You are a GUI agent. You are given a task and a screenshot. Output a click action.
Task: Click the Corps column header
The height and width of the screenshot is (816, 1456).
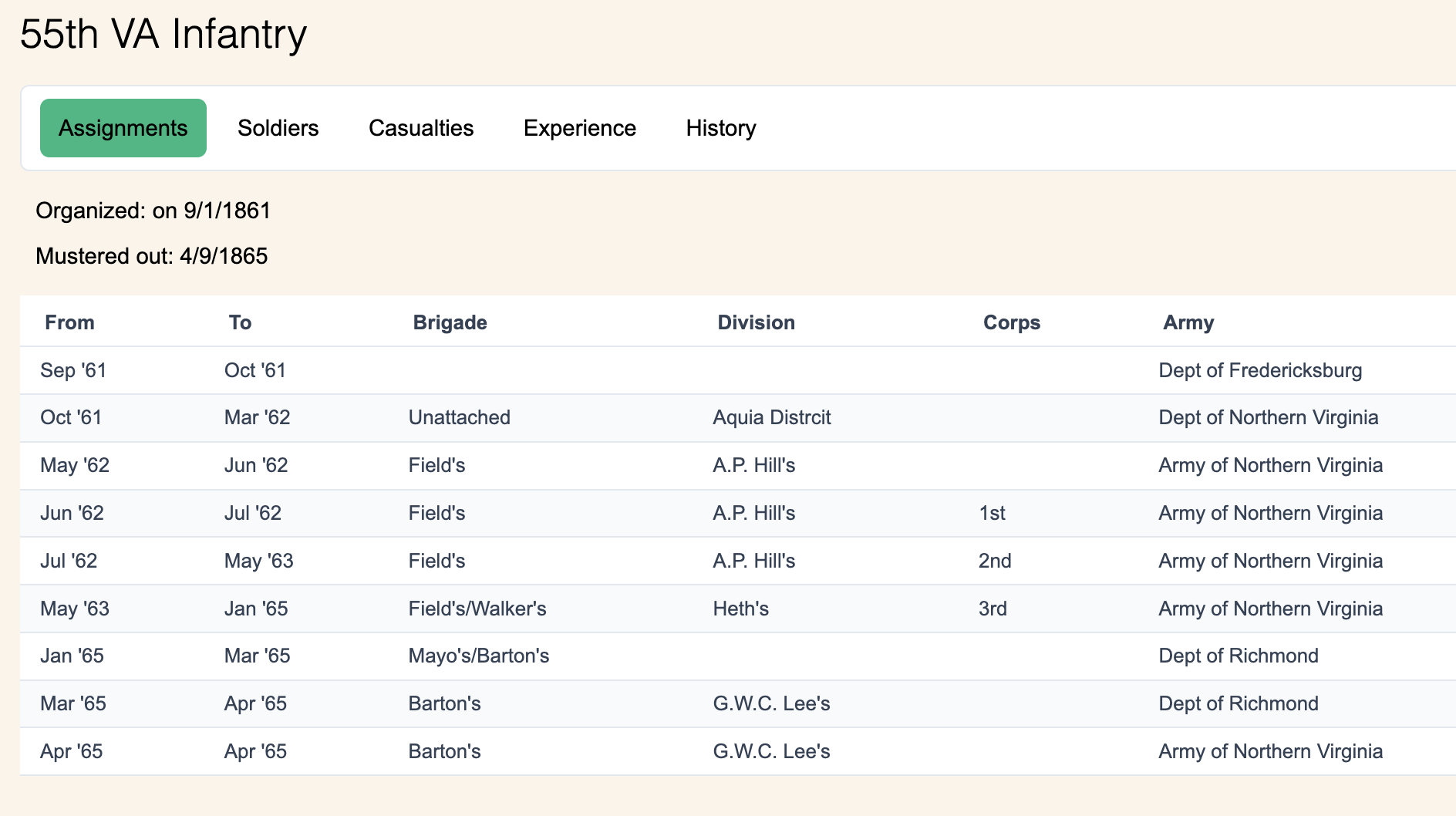(1011, 322)
